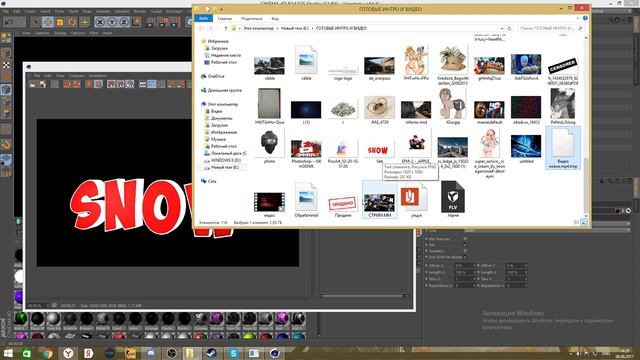Select the Move tool in Cinema 4D toolbar

(x=48, y=22)
